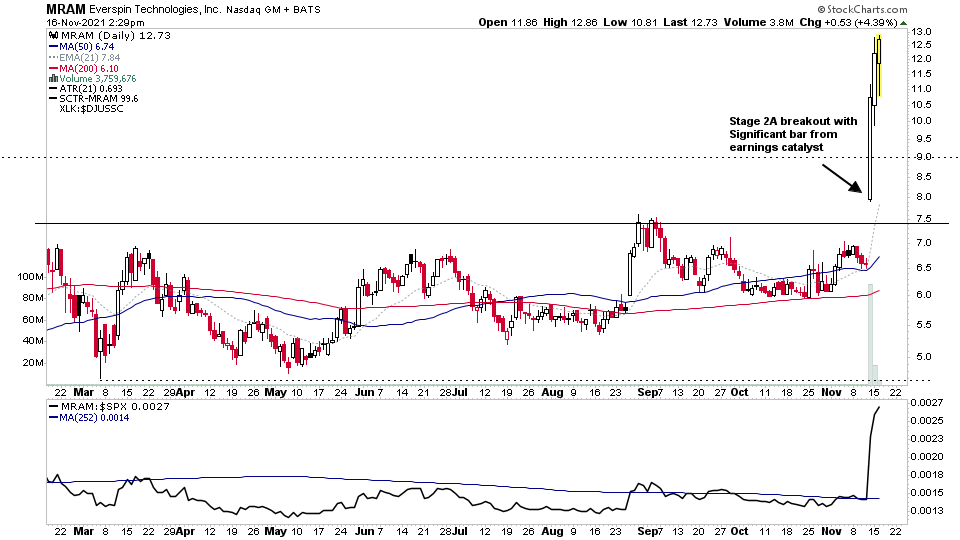Click the 0.0013 relative strength axis label
960x540 pixels.
pos(926,510)
